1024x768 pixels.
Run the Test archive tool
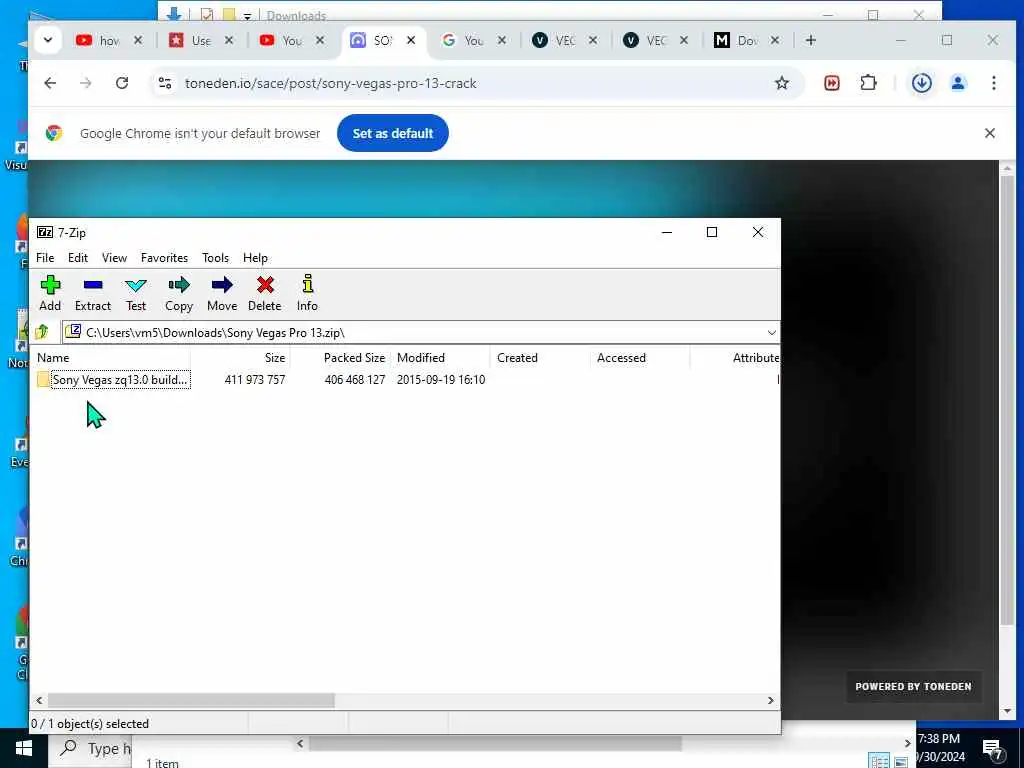tap(136, 293)
